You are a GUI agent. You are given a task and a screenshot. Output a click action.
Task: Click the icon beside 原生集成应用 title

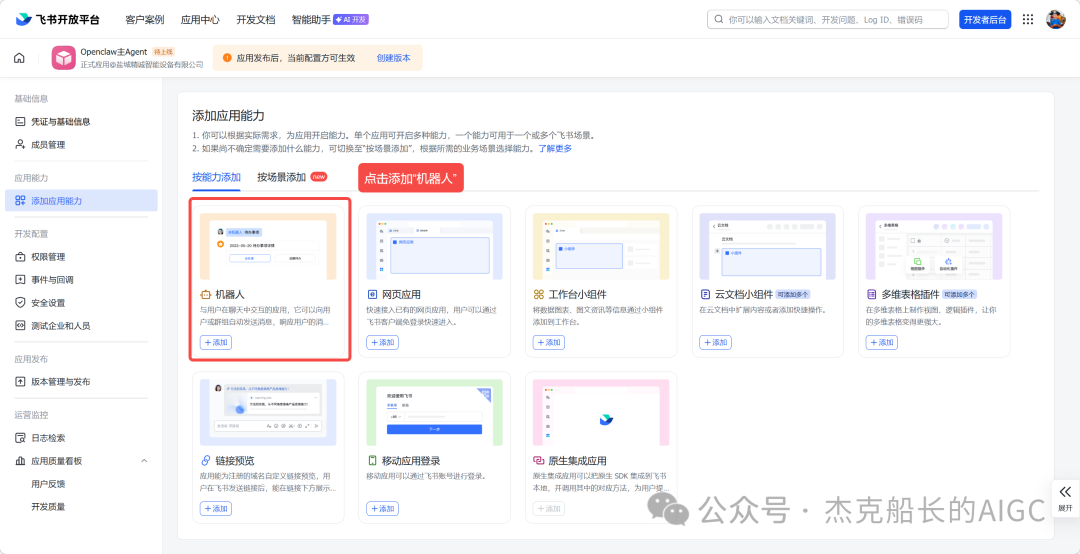coord(539,460)
